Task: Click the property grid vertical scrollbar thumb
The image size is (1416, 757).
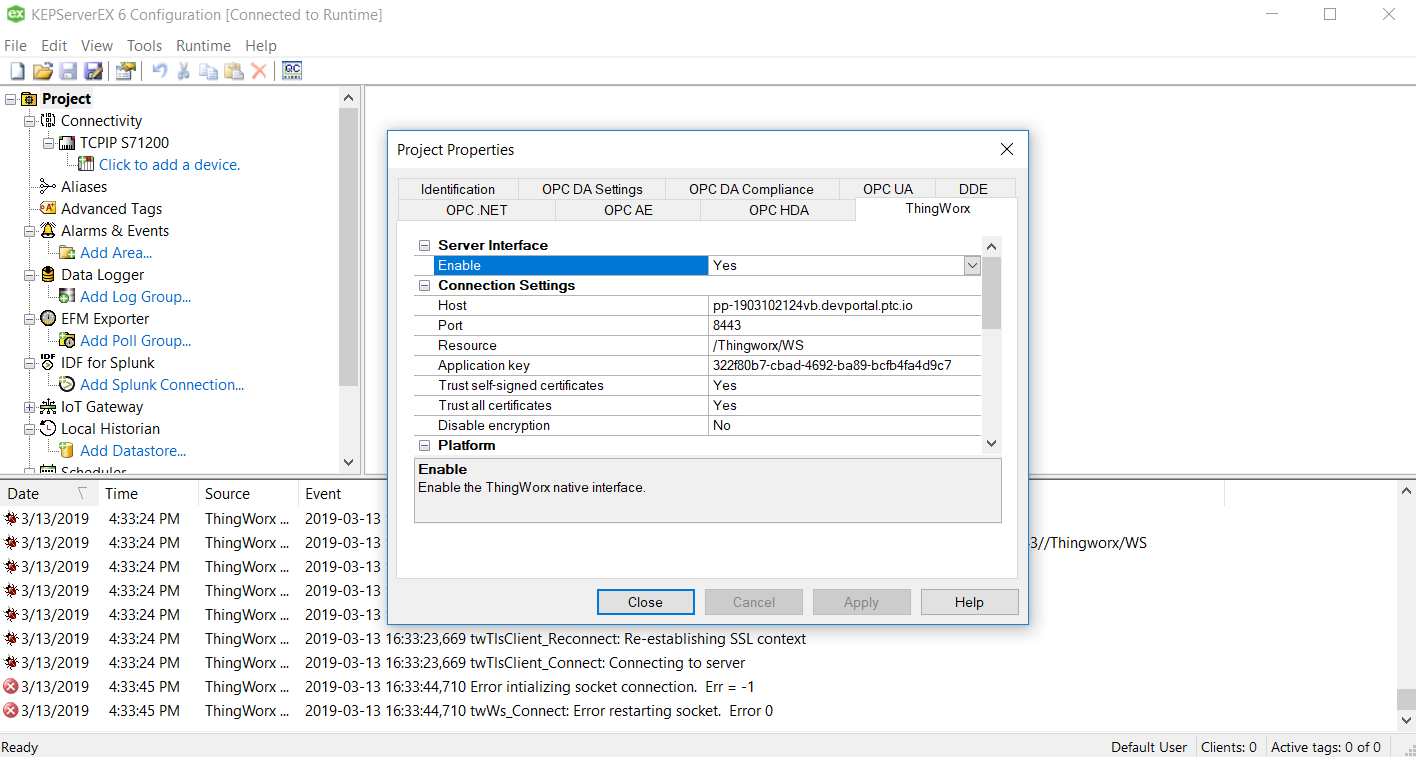Action: click(x=991, y=292)
